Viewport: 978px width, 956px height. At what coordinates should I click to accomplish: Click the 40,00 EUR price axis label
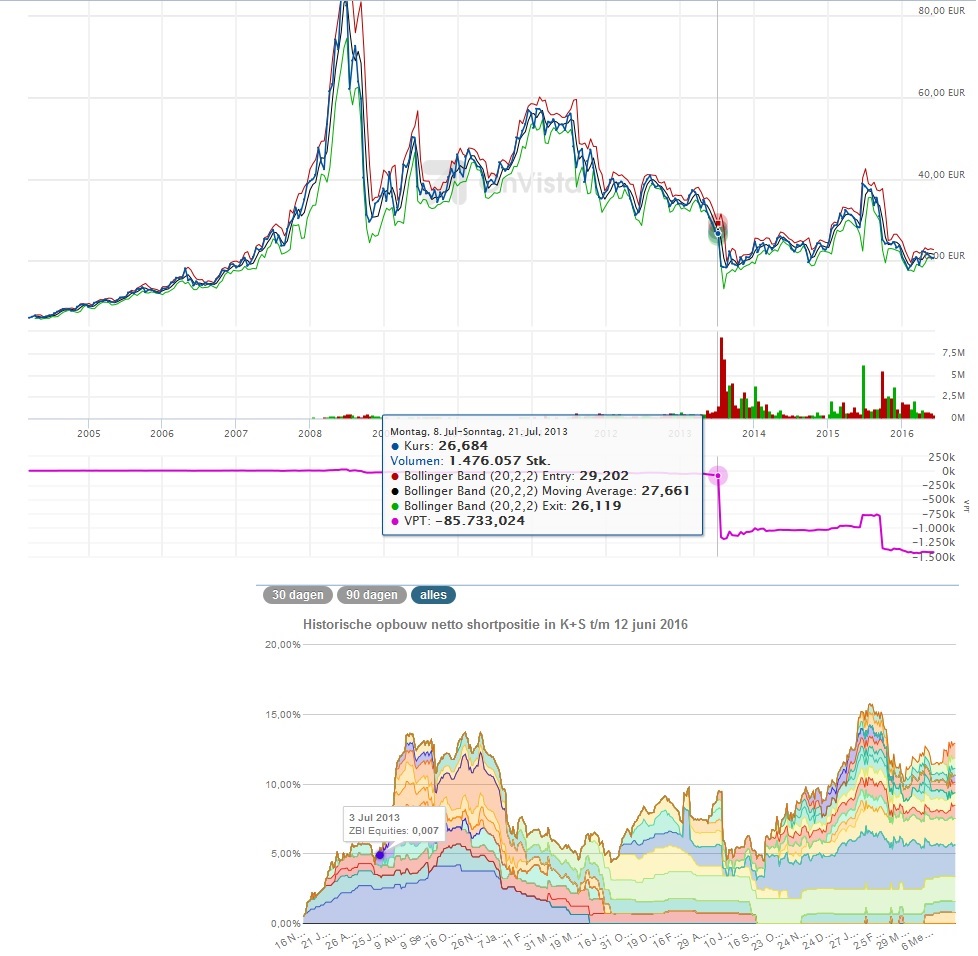tap(941, 175)
